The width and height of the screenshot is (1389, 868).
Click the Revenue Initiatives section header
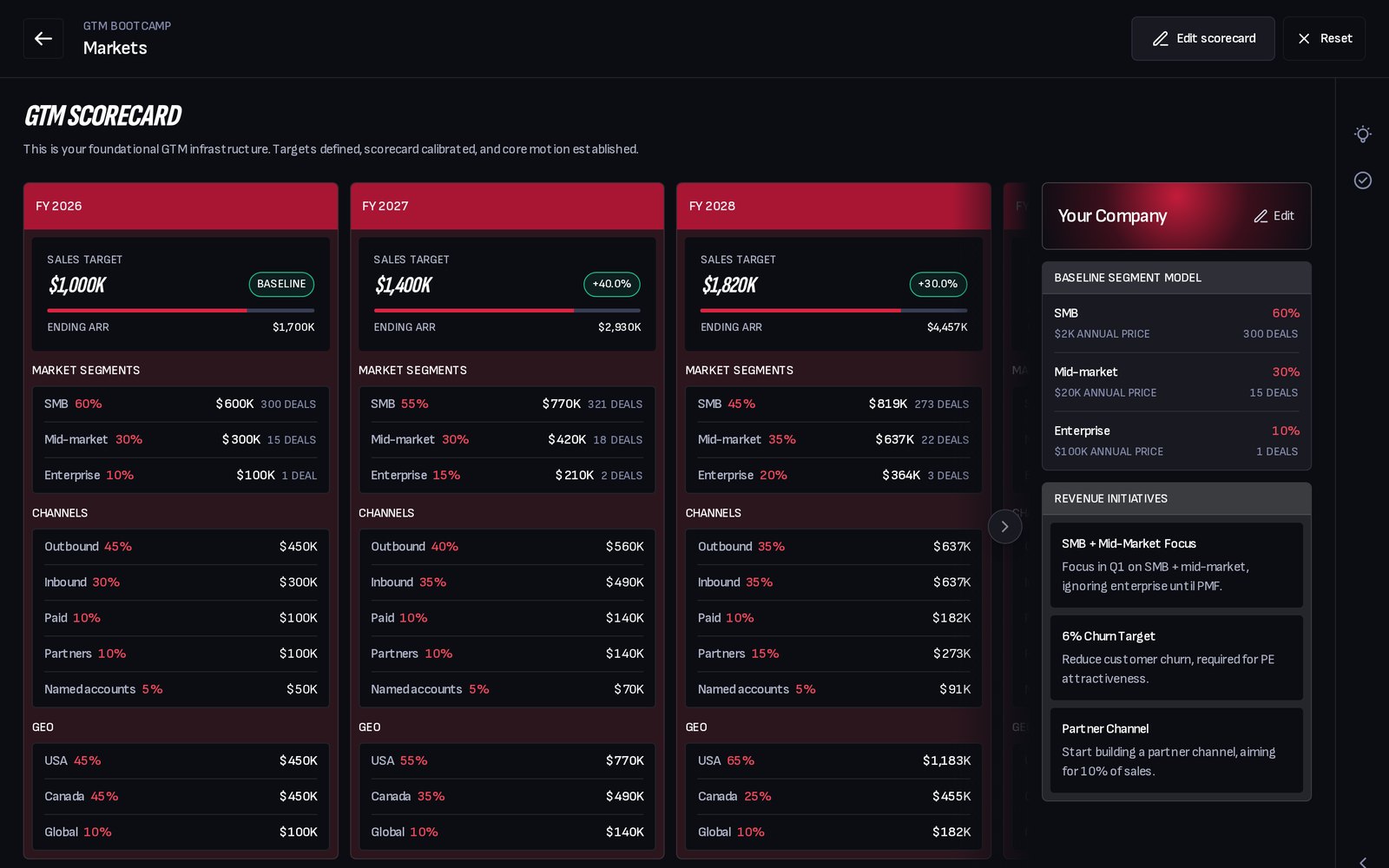(x=1176, y=499)
